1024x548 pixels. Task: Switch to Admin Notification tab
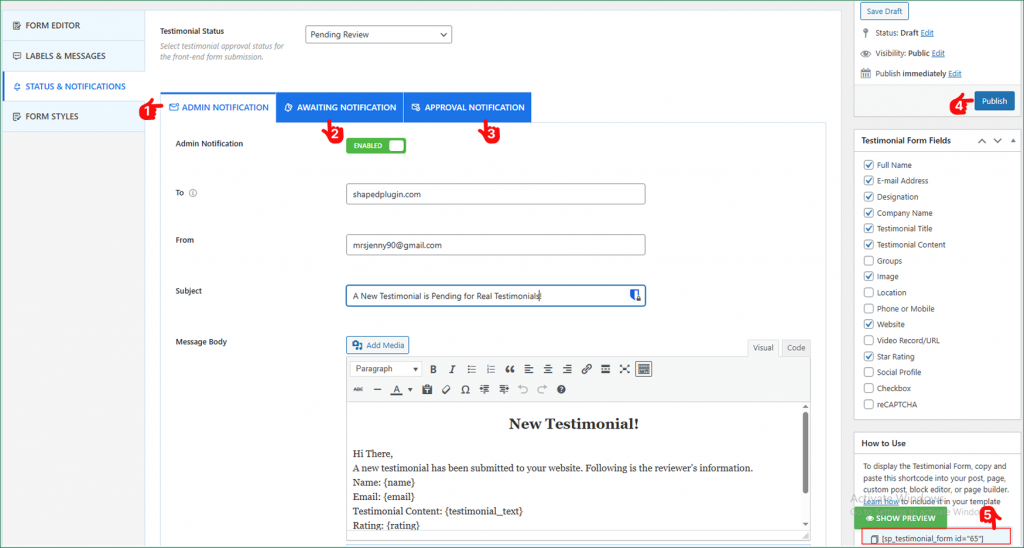pos(218,108)
